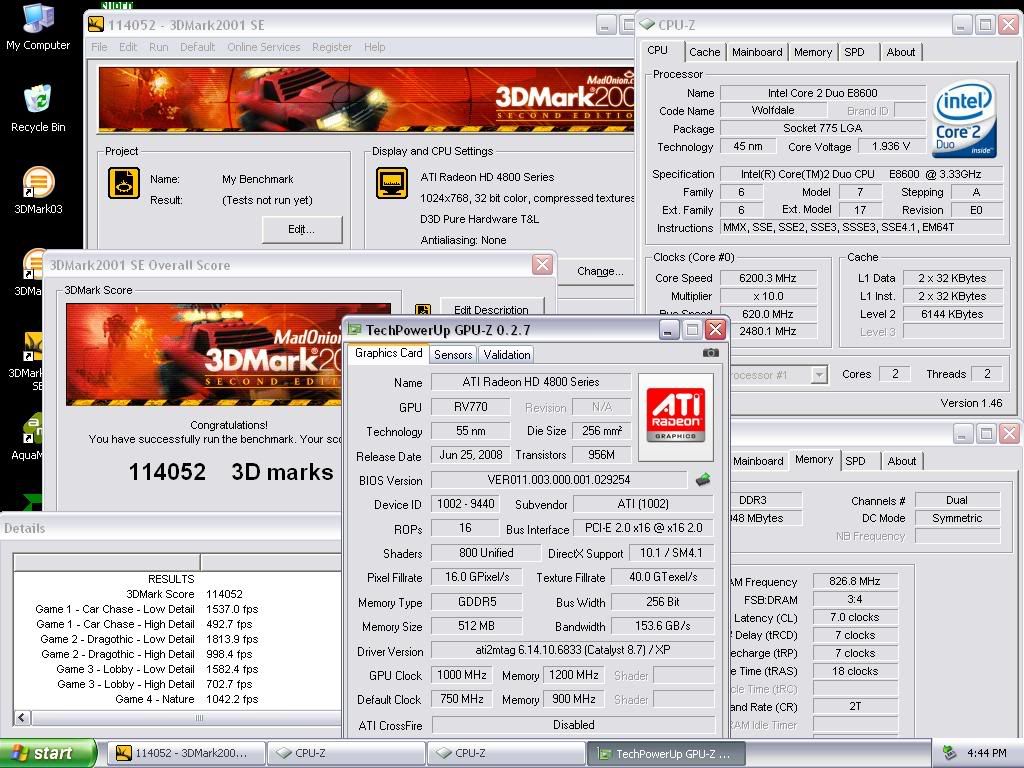Click the system tray network icon
The height and width of the screenshot is (768, 1024).
click(x=950, y=753)
